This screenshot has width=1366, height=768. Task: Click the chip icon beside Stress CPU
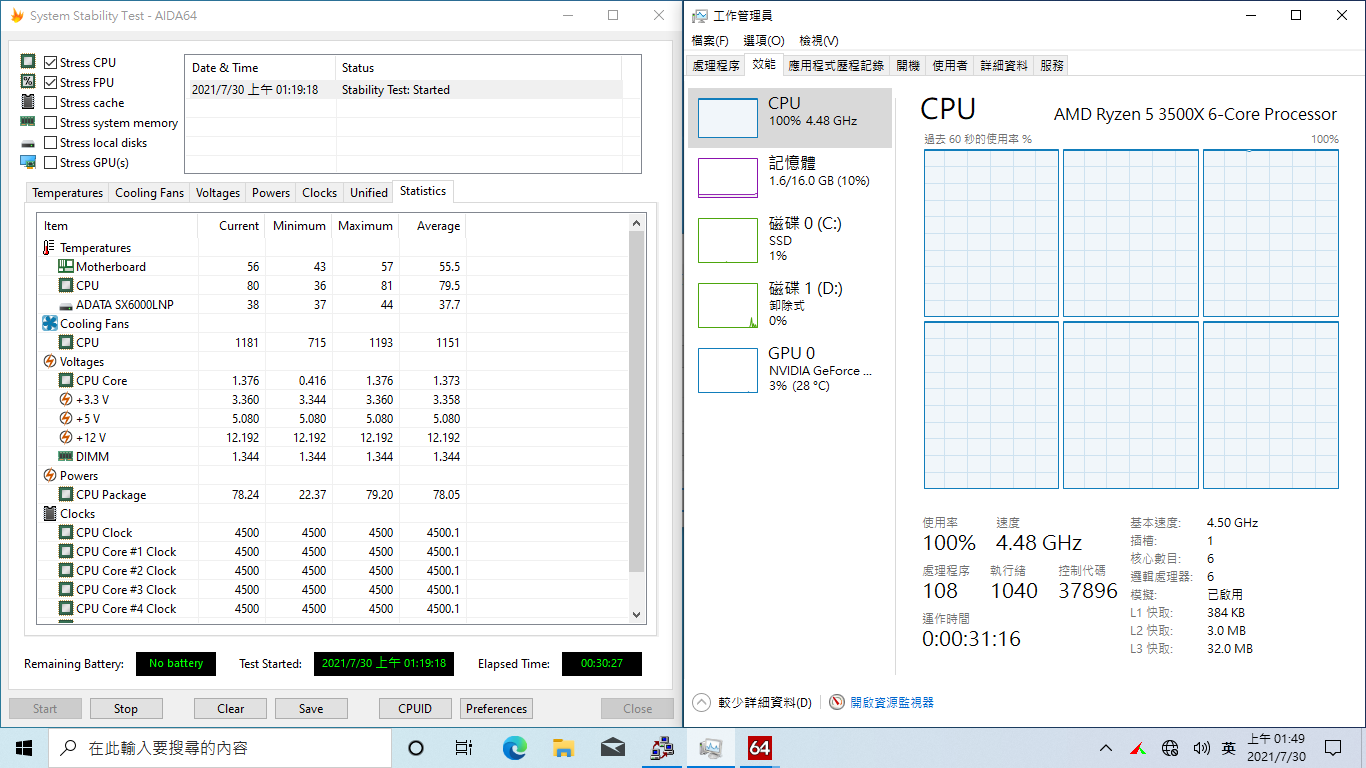28,62
